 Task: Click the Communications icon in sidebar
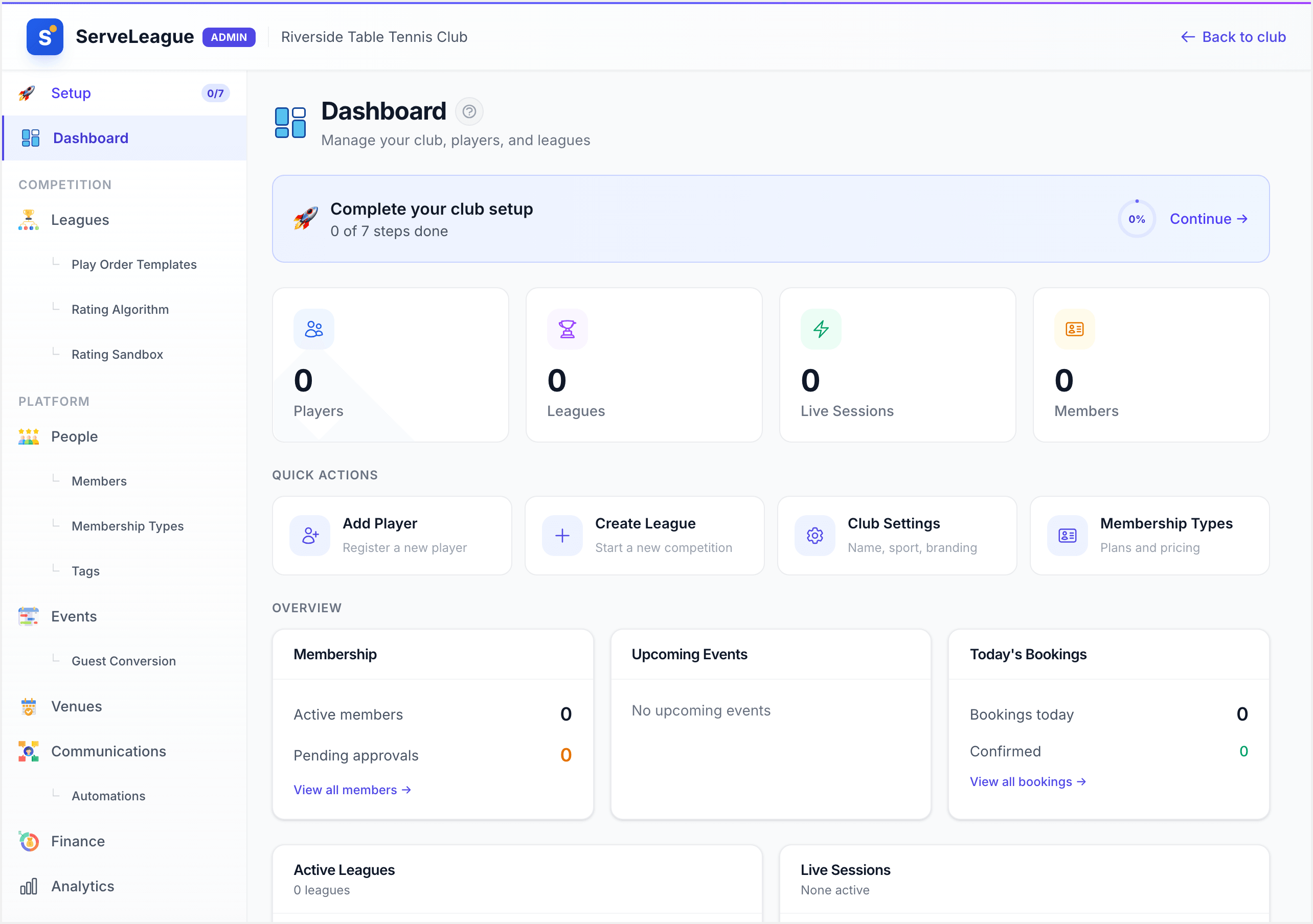point(28,751)
